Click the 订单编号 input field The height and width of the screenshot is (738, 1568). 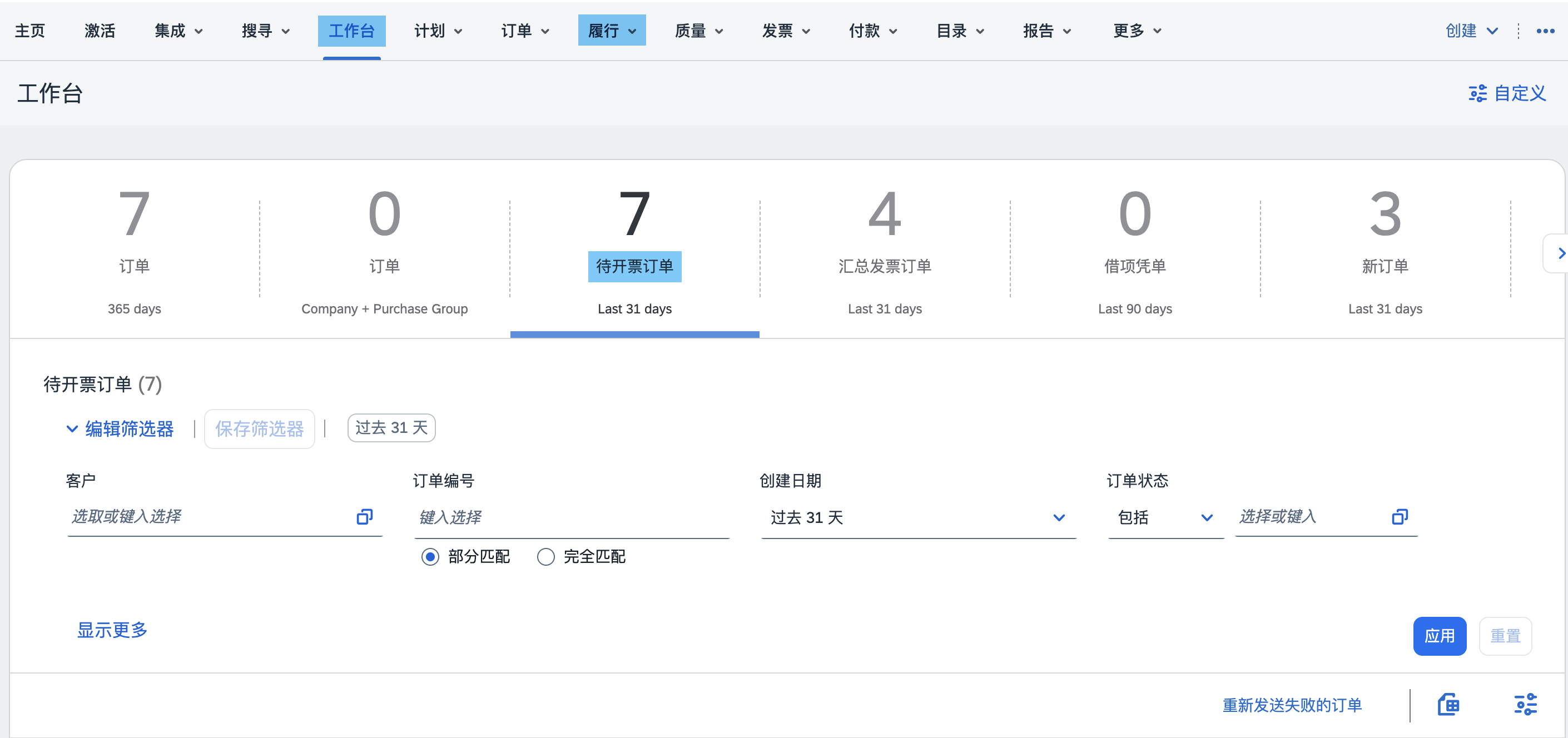[x=572, y=518]
